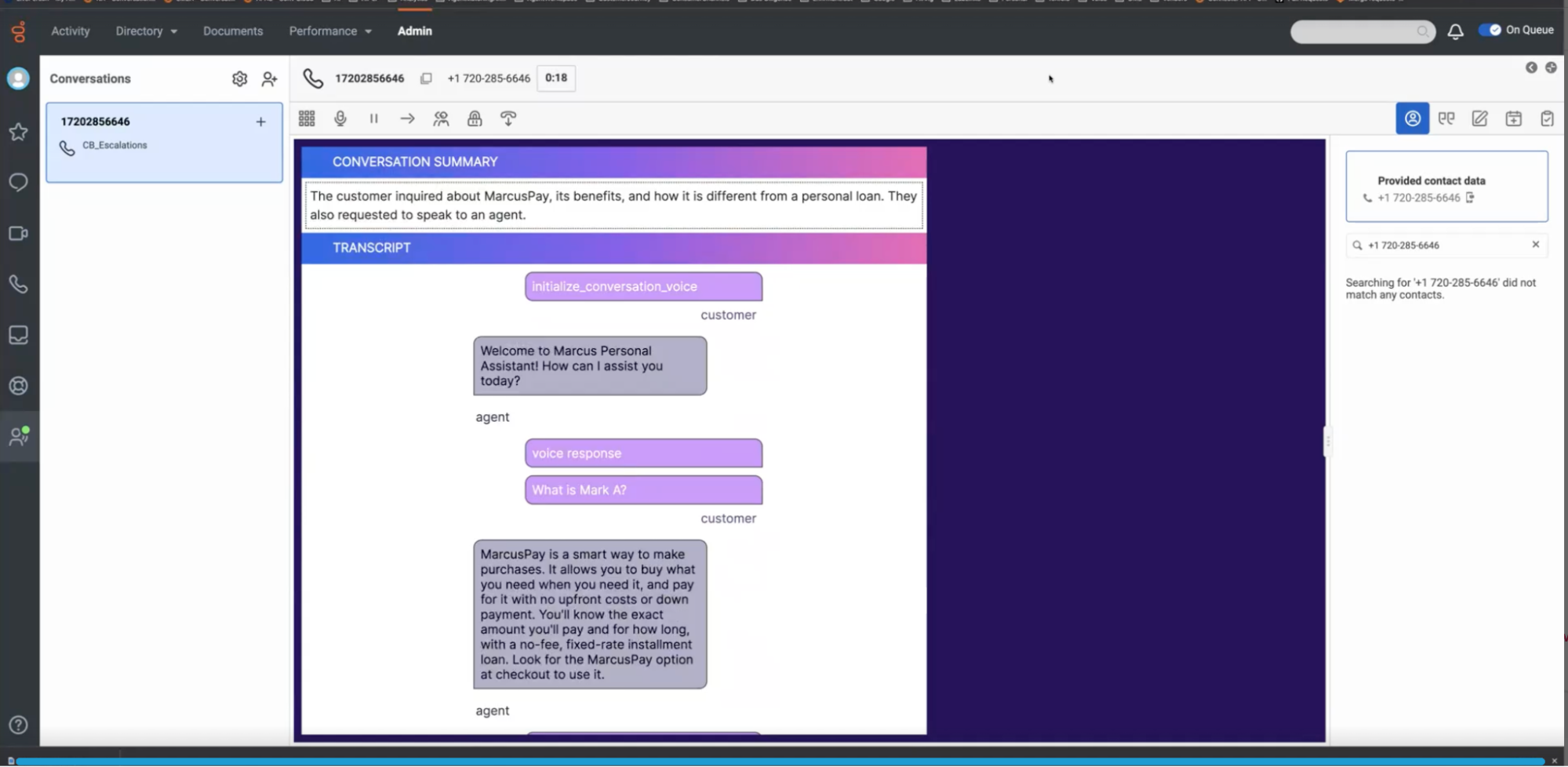Toggle secure pause lock icon
This screenshot has width=1568, height=767.
tap(475, 118)
